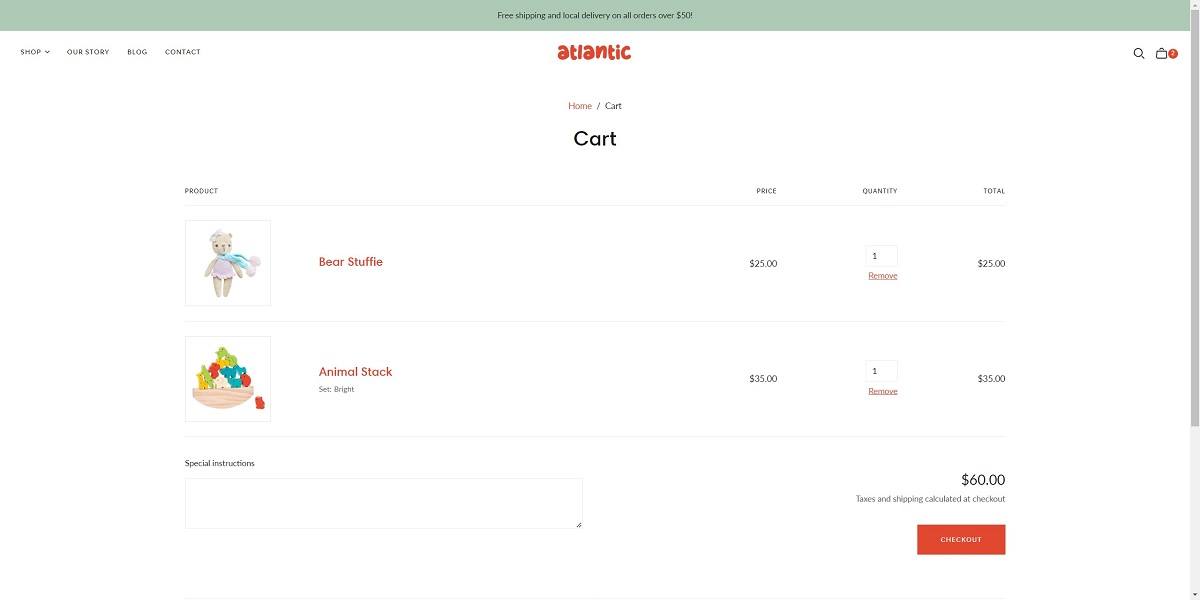The width and height of the screenshot is (1200, 600).
Task: Click the atlantic logo to go home
Action: [594, 51]
